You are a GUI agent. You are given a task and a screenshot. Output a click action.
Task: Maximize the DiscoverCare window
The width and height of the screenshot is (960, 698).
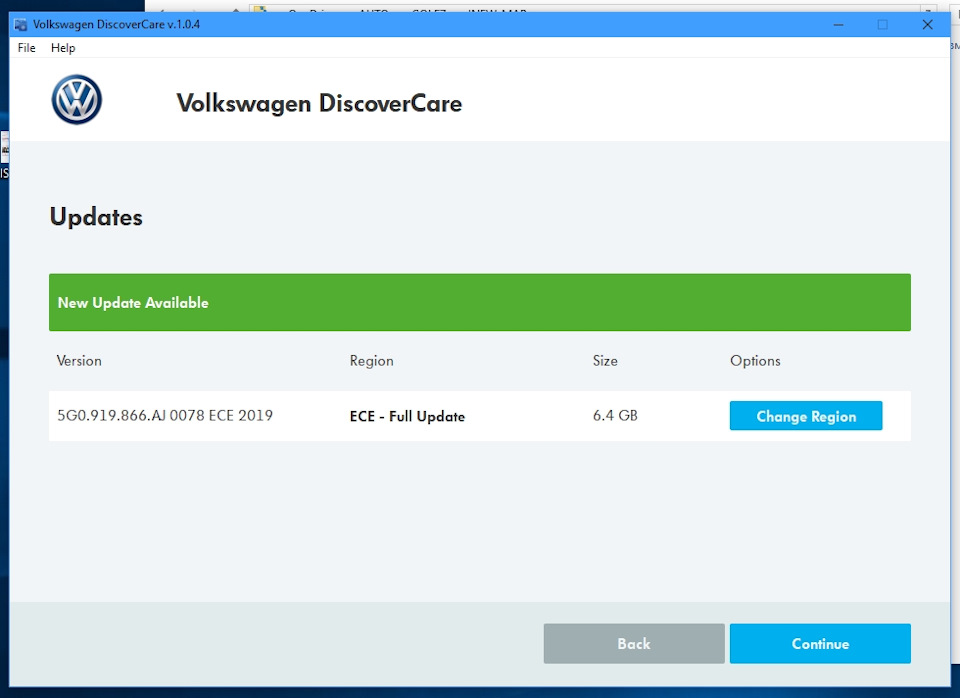(882, 24)
